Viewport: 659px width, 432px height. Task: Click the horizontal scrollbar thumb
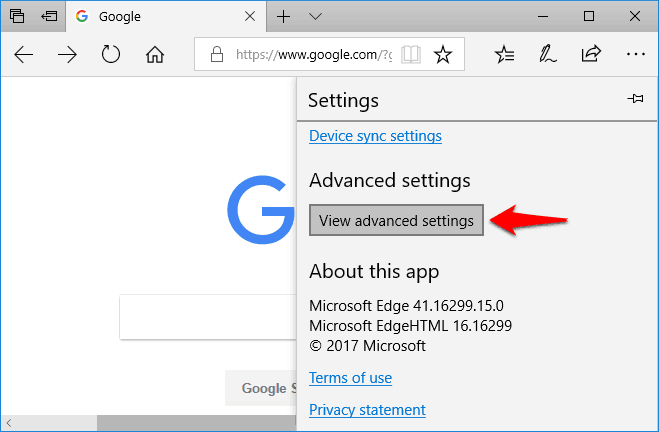[197, 423]
